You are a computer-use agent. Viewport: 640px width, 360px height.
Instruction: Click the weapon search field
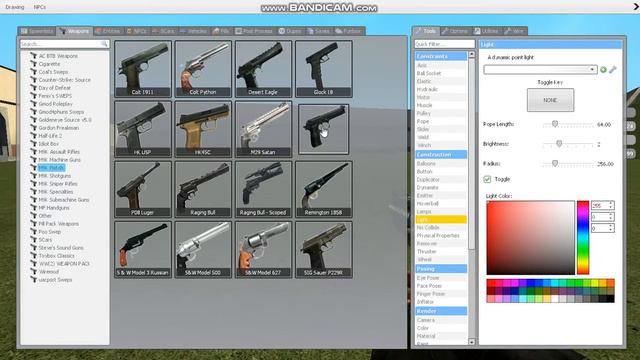(64, 44)
